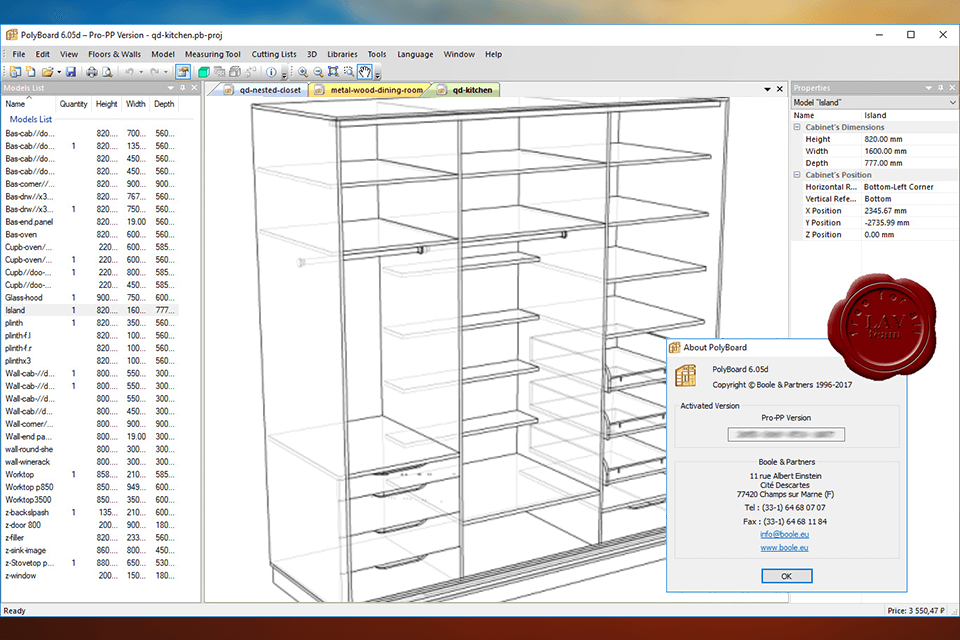Open the Cutting Lists menu
The height and width of the screenshot is (640, 960).
point(273,54)
